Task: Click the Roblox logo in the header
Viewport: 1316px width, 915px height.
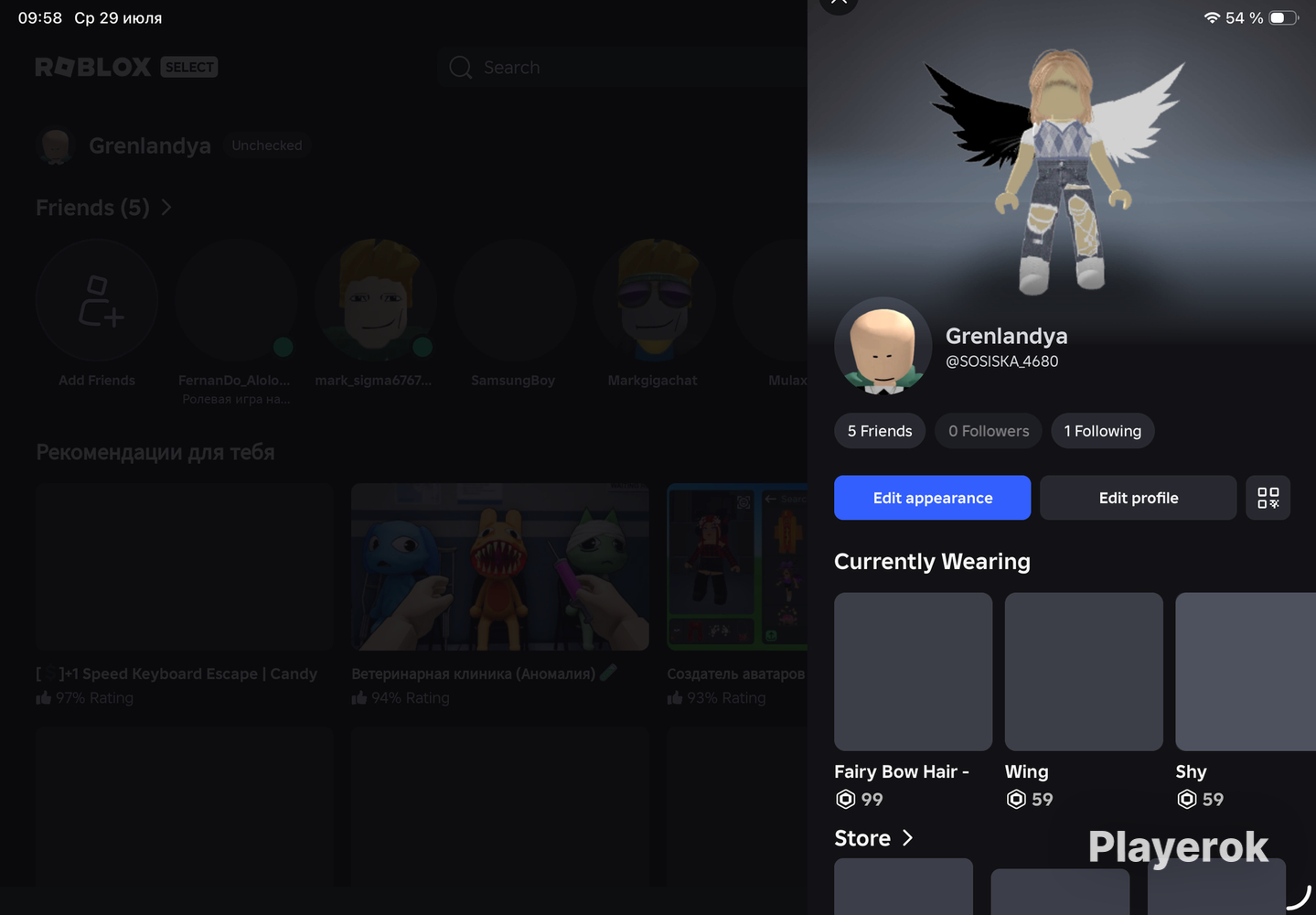Action: (93, 67)
